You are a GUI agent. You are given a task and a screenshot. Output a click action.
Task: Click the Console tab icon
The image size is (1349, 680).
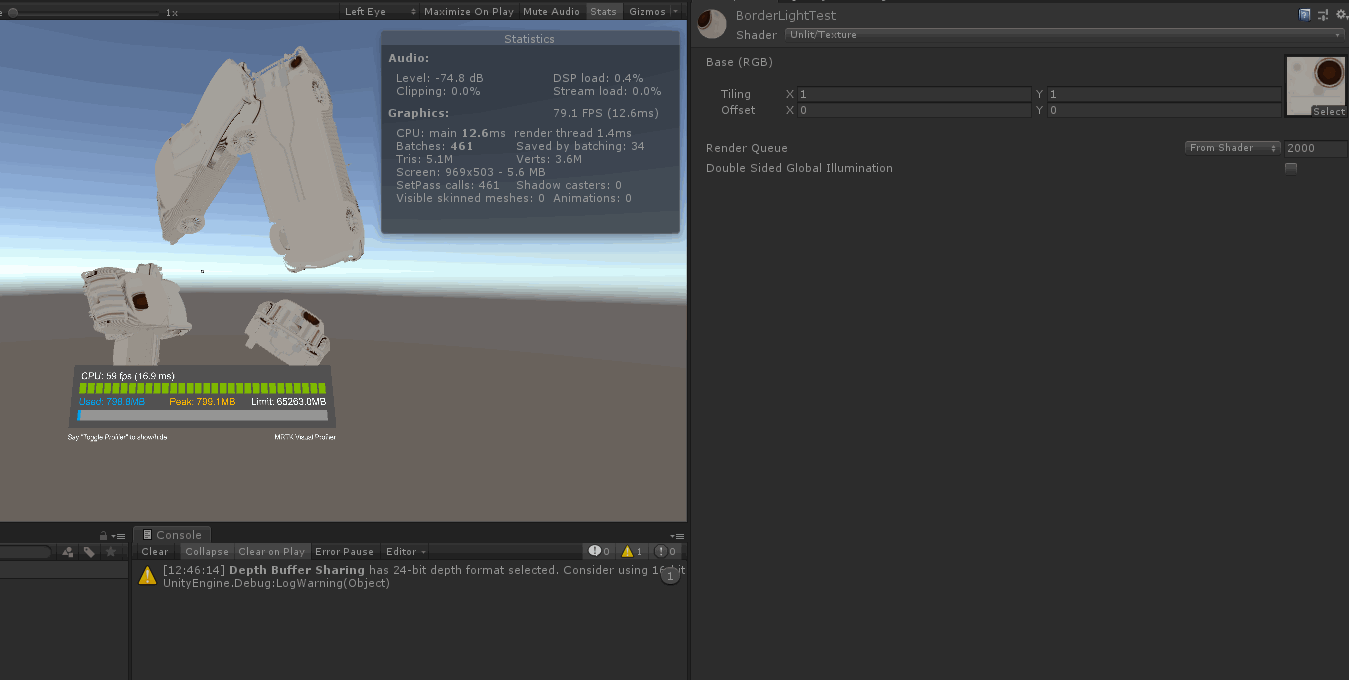[x=147, y=535]
